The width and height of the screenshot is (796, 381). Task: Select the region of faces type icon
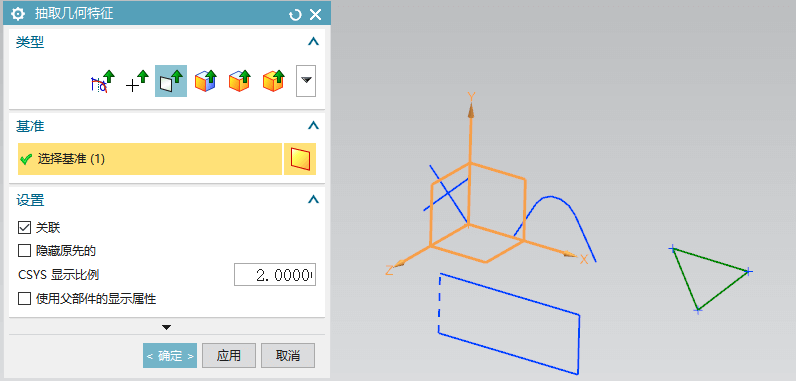tap(240, 81)
